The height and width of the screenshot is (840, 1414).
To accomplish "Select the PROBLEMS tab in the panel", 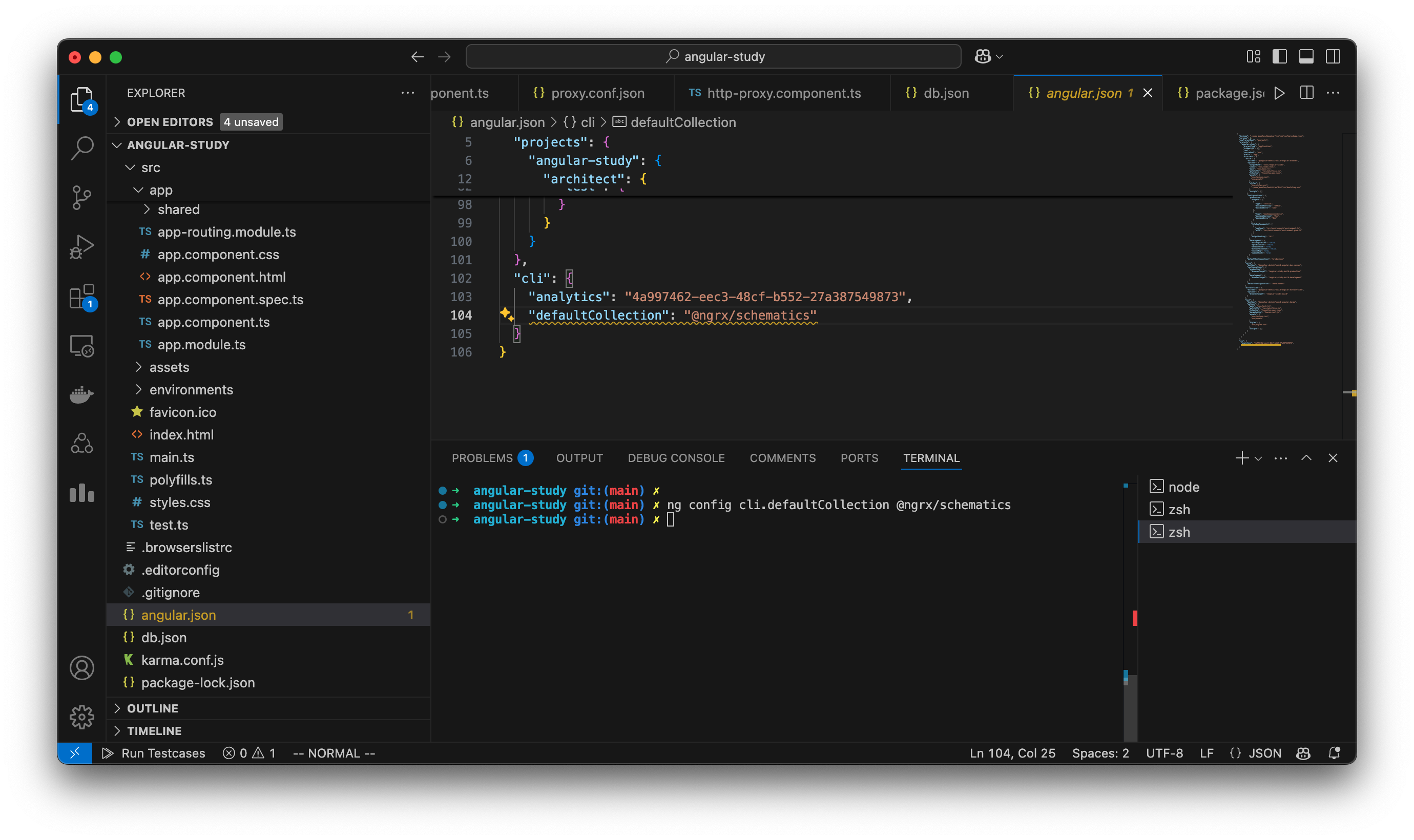I will click(x=484, y=458).
